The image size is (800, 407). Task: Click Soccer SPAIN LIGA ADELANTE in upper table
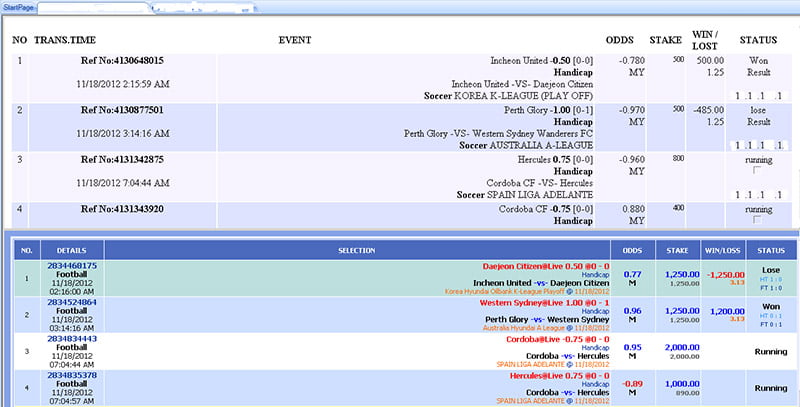tap(524, 195)
